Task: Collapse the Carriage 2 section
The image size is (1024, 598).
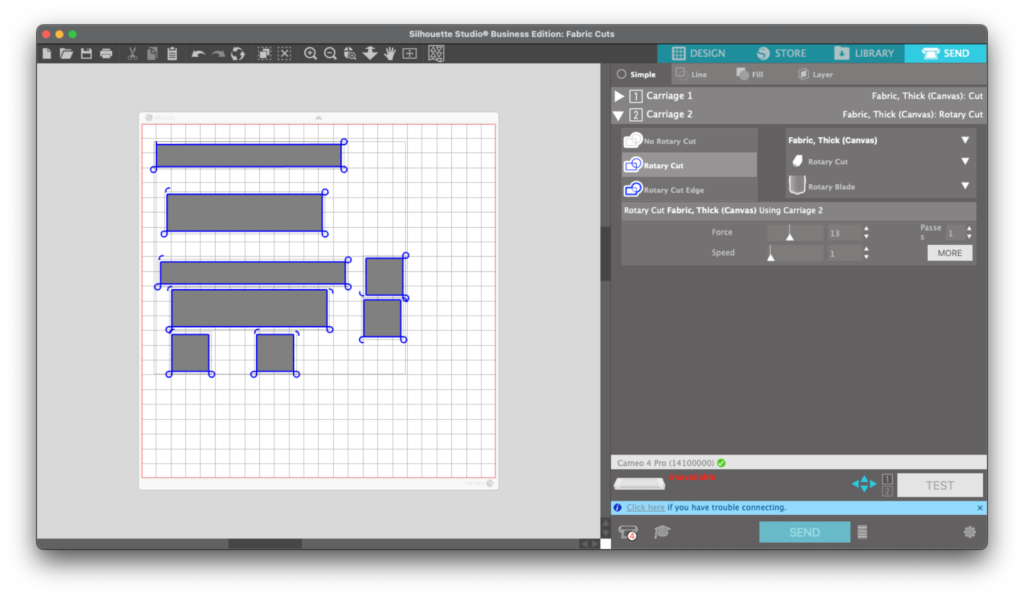Action: [619, 114]
